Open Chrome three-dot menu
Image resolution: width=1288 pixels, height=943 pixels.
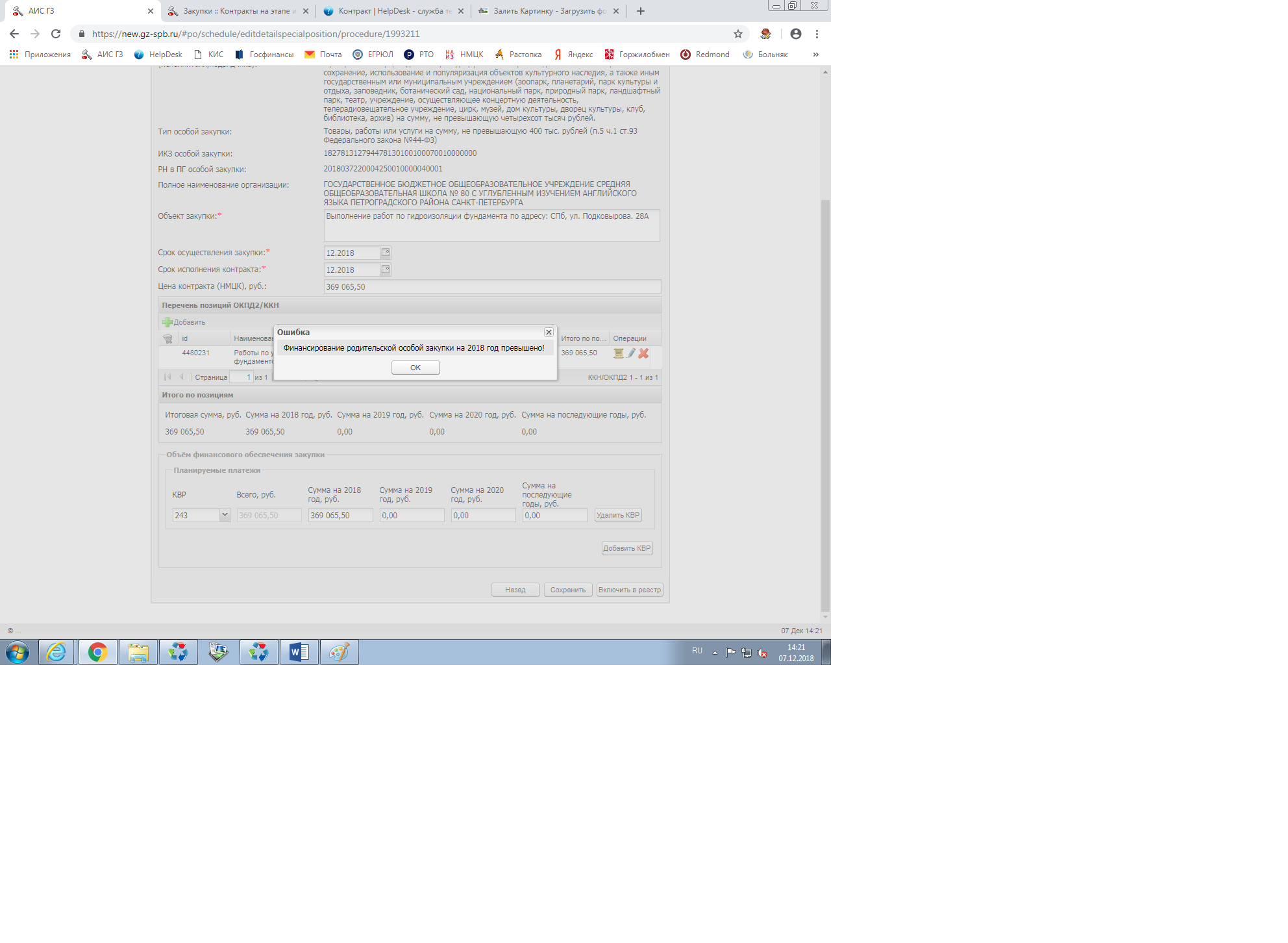click(817, 34)
